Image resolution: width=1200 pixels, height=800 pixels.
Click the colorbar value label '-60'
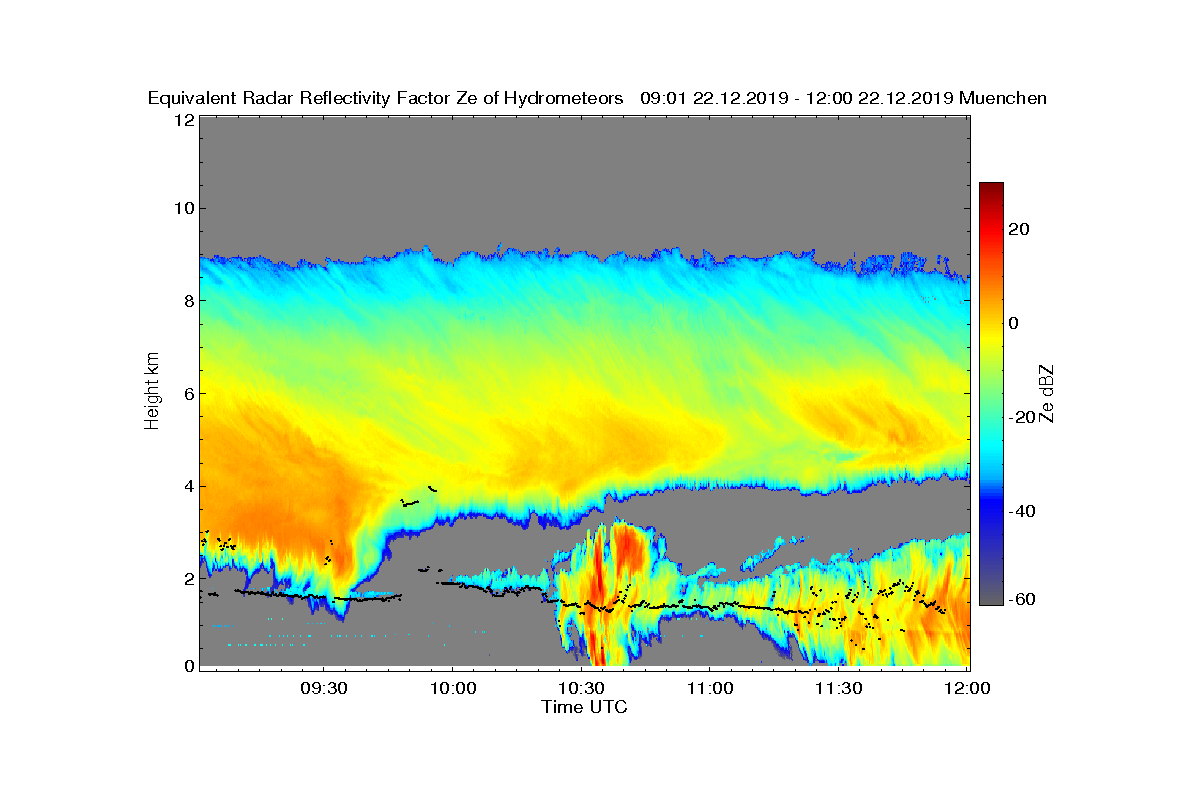point(1023,599)
